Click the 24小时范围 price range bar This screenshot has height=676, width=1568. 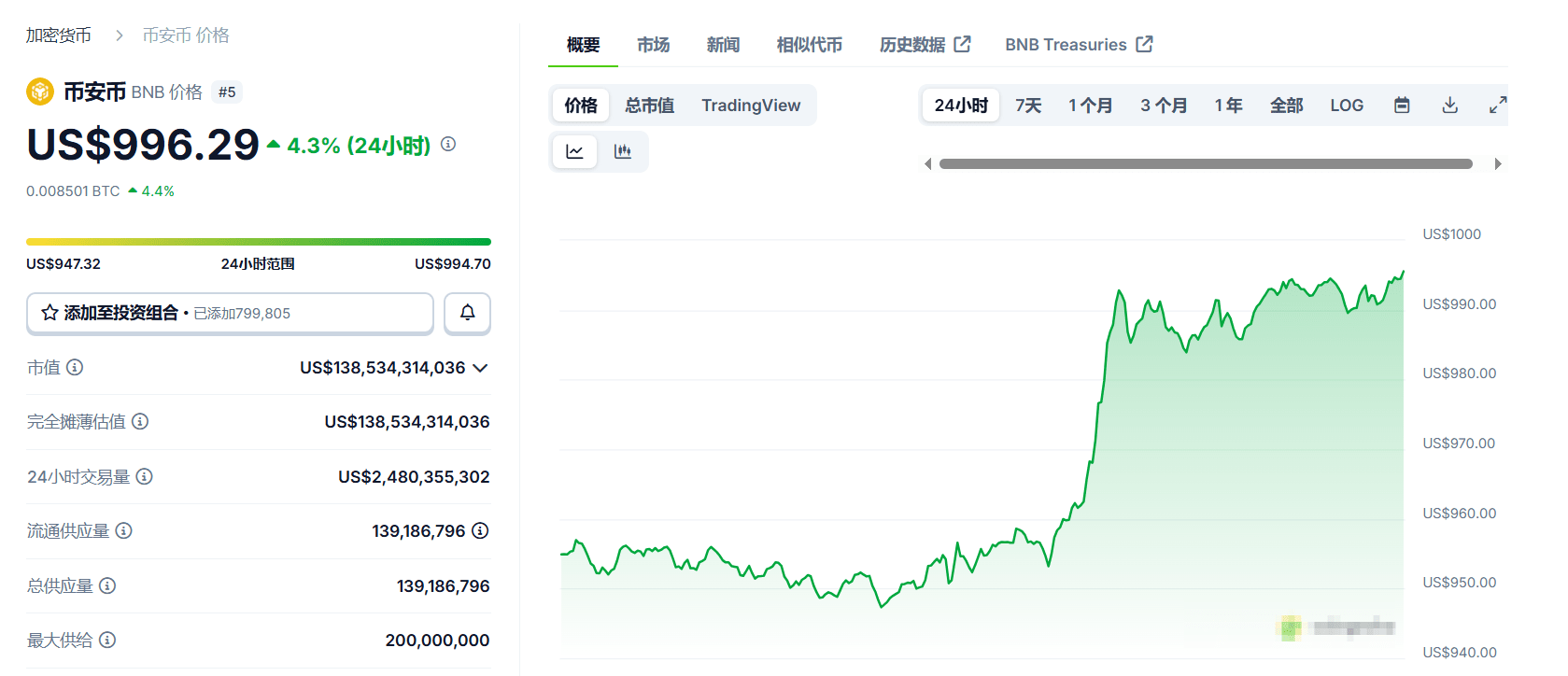coord(259,242)
